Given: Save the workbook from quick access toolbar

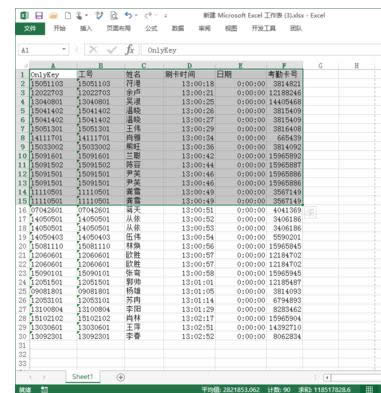Looking at the screenshot, I should [39, 16].
